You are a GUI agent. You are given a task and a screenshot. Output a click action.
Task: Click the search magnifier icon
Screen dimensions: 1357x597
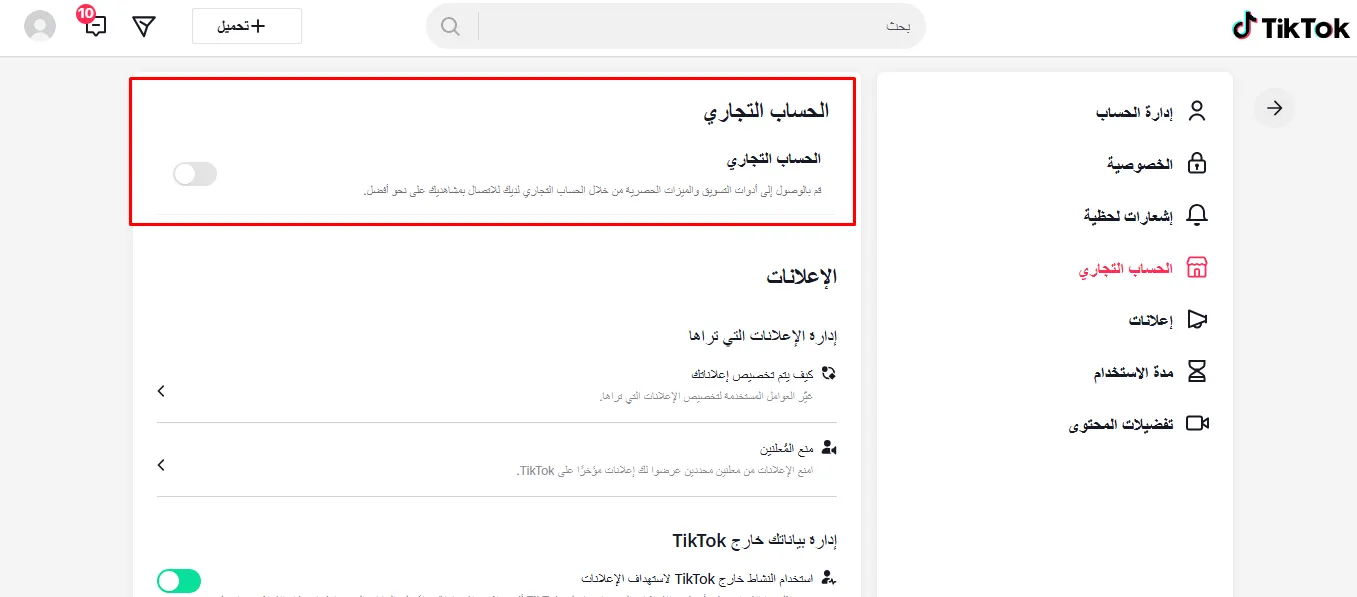450,26
